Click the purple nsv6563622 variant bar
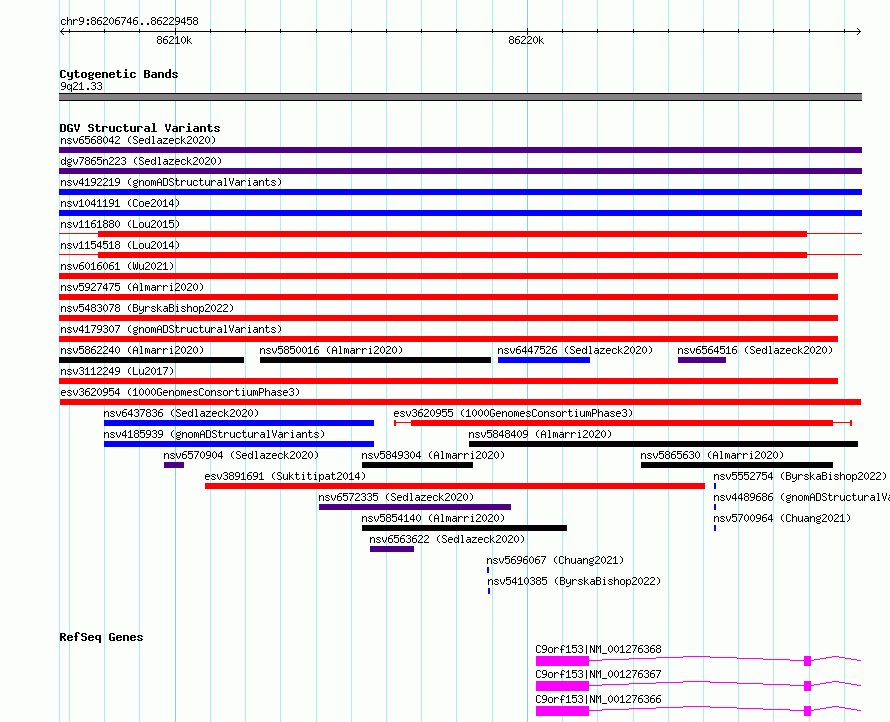Image resolution: width=890 pixels, height=722 pixels. point(392,549)
